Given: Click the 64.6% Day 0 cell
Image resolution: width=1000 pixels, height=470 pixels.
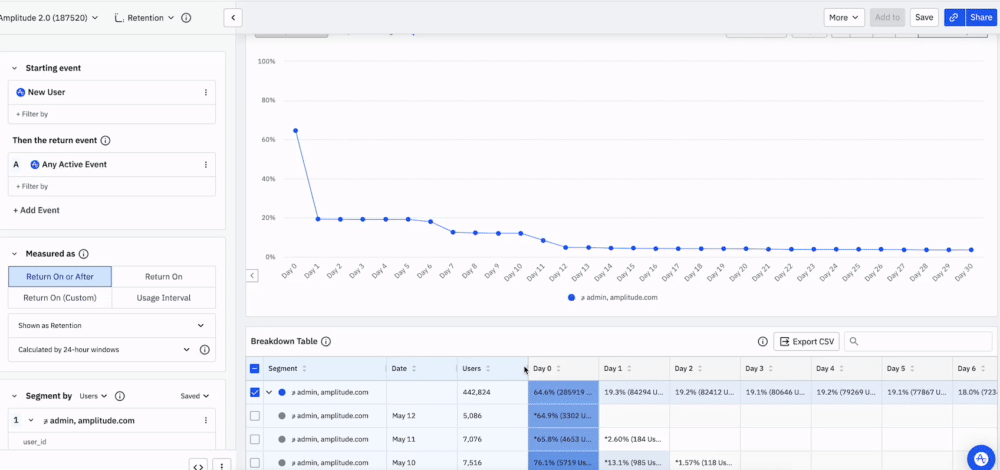Looking at the screenshot, I should [563, 392].
